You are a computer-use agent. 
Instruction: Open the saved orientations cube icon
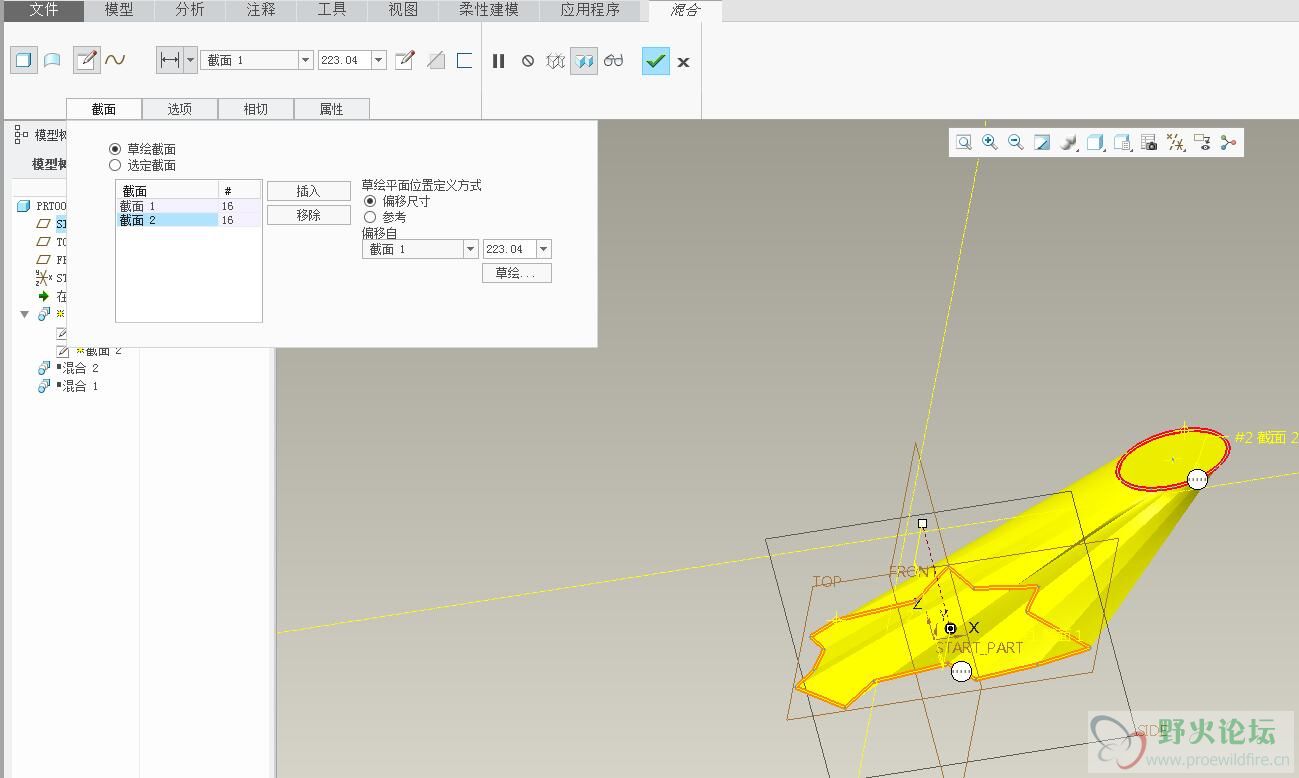[1095, 143]
